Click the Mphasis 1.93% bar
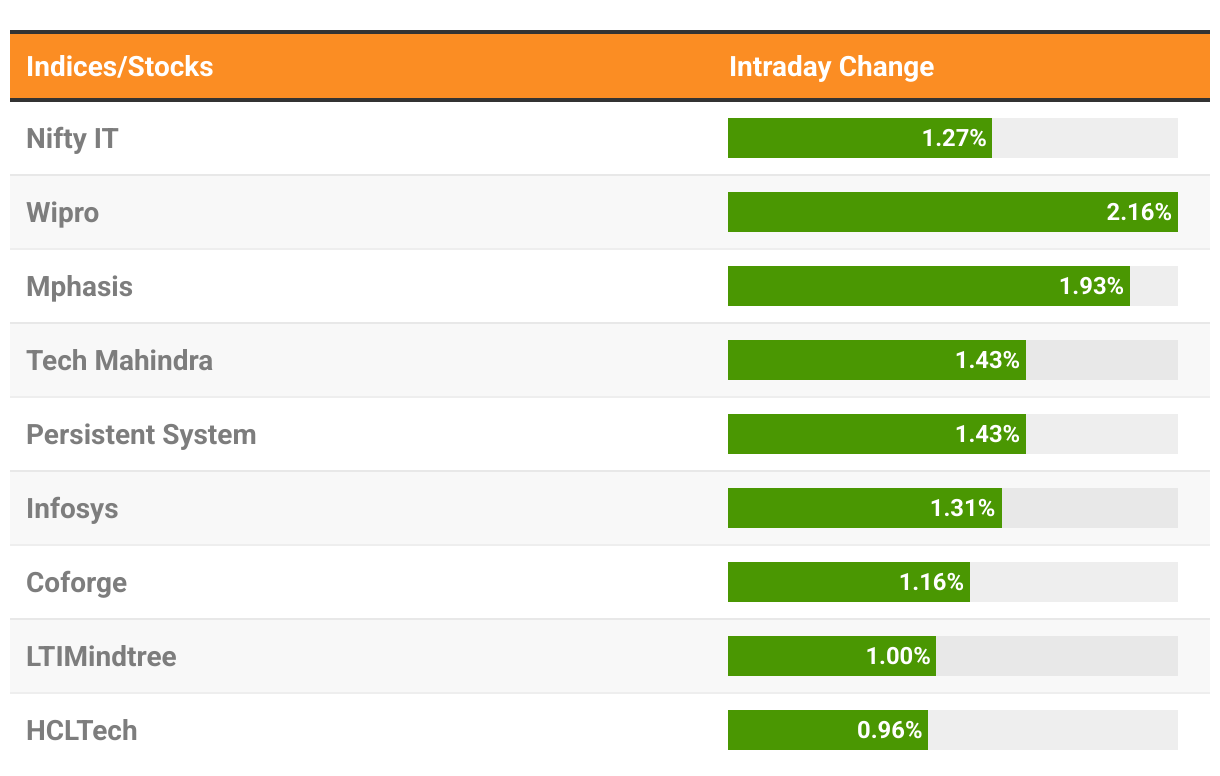This screenshot has height=776, width=1220. pos(928,286)
